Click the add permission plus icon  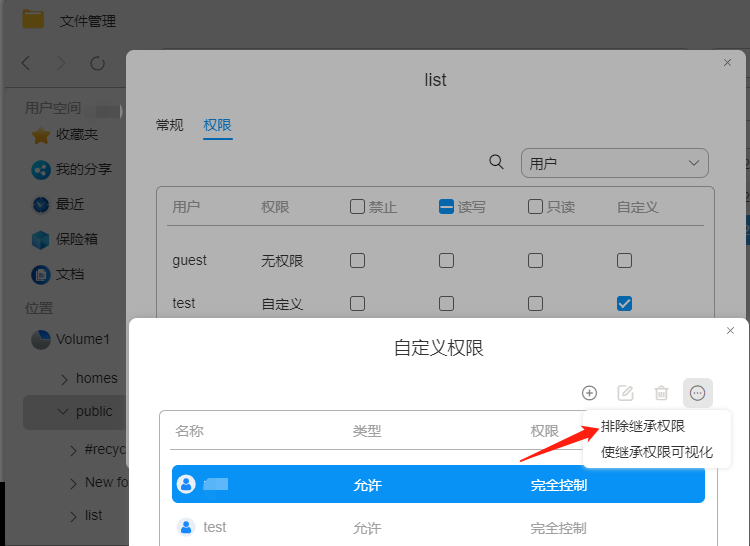pos(589,393)
